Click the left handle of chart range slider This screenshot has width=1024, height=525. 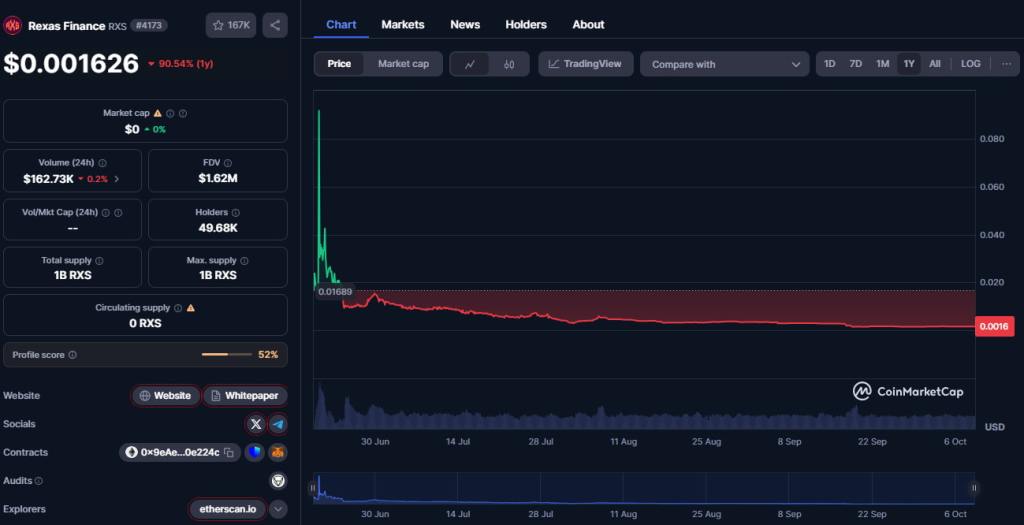coord(313,488)
